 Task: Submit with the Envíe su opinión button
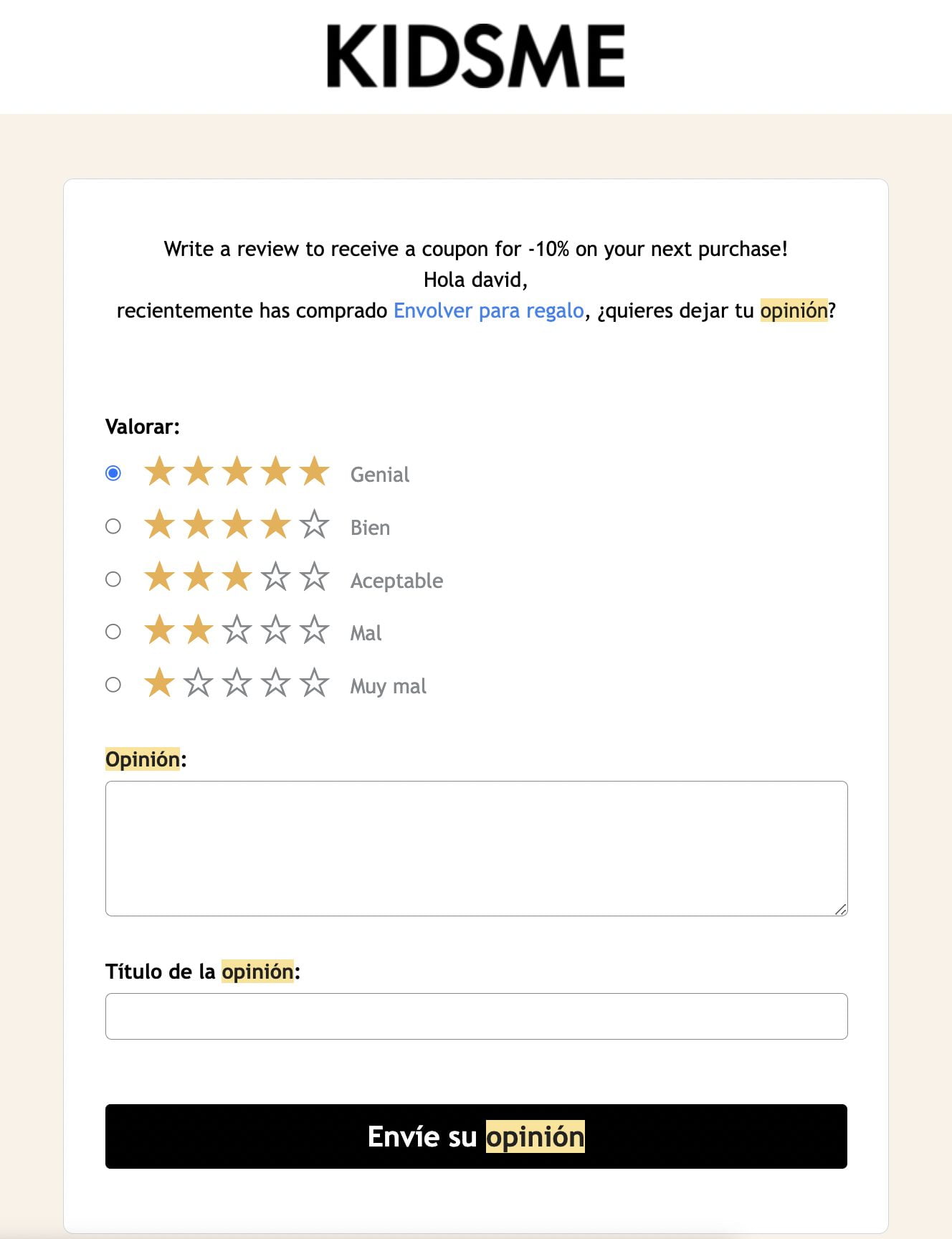pos(476,1136)
